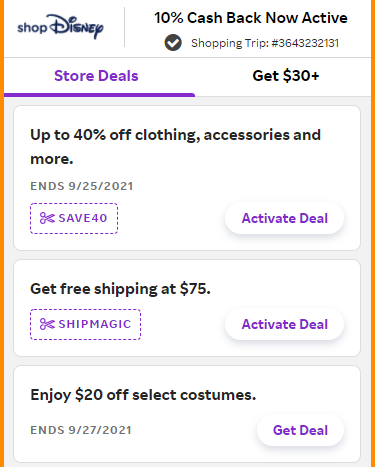The image size is (375, 467).
Task: Activate the free shipping deal
Action: 284,324
